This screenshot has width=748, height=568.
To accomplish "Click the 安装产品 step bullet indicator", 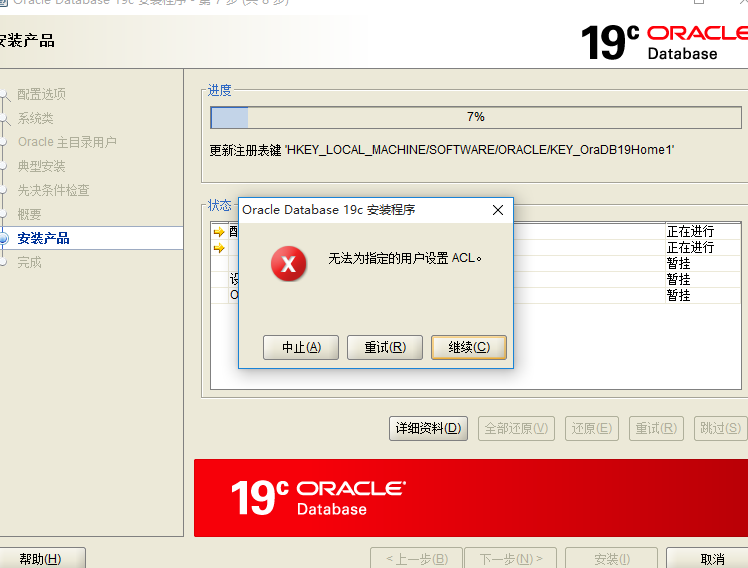I will pos(3,238).
